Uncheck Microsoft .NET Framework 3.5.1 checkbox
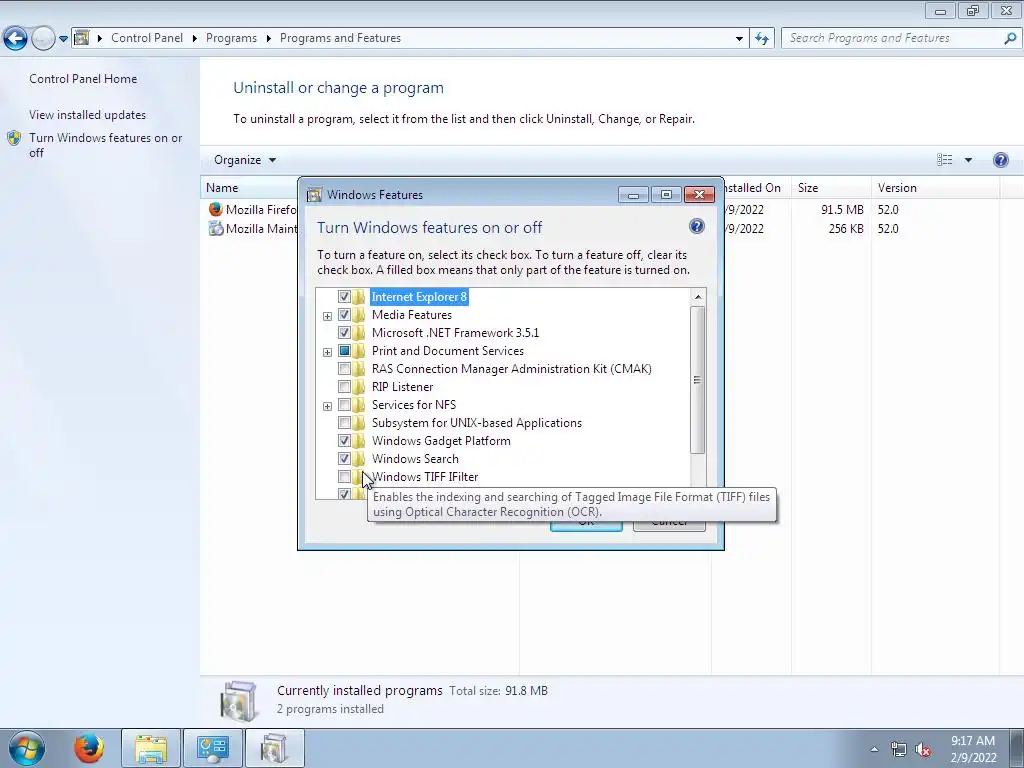The width and height of the screenshot is (1024, 768). 344,332
